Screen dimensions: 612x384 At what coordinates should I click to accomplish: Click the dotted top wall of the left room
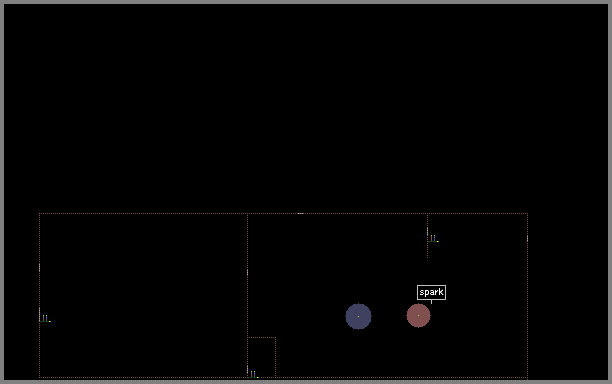[x=143, y=213]
